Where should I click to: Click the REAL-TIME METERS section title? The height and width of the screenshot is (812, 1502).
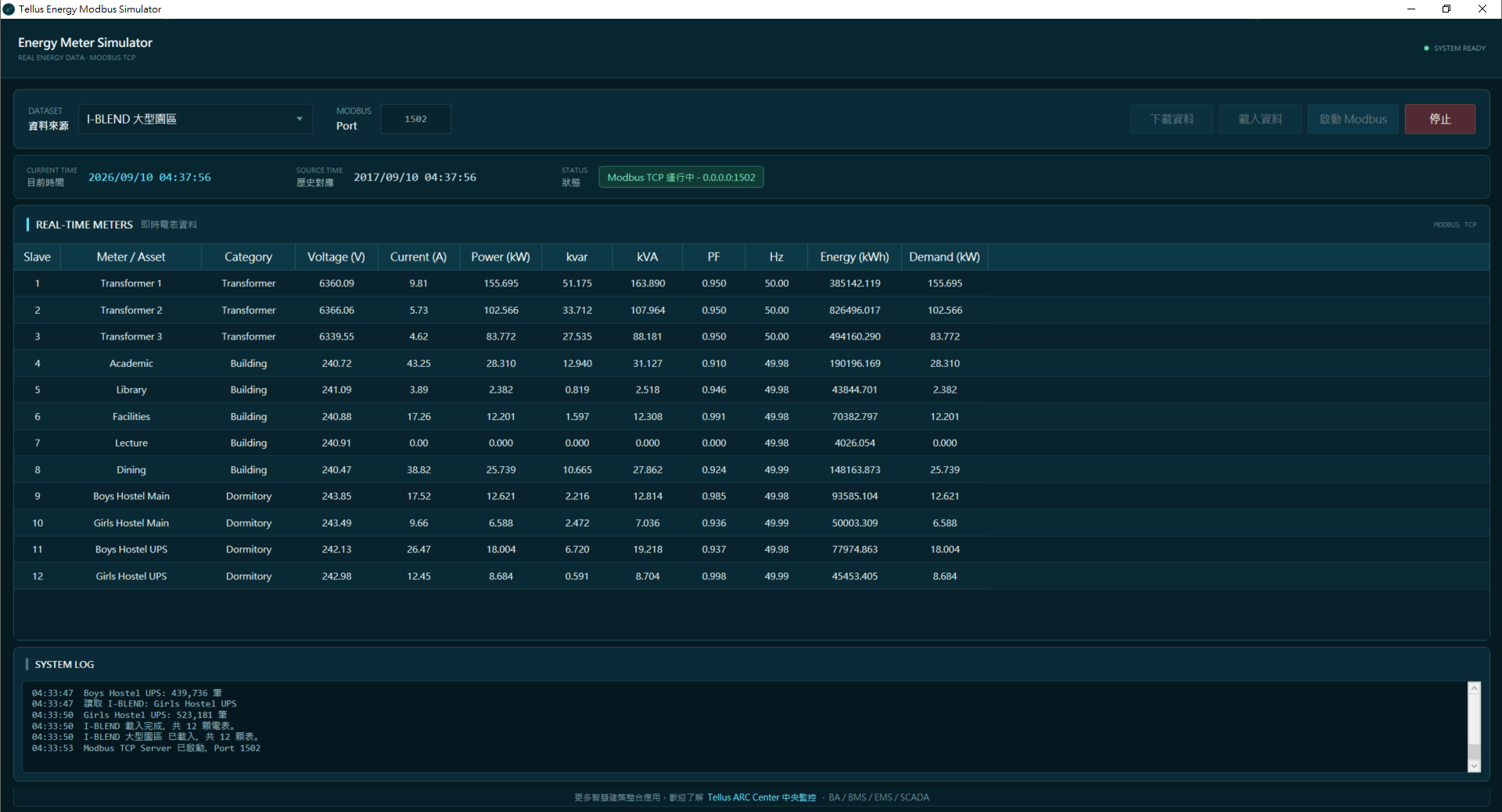84,225
